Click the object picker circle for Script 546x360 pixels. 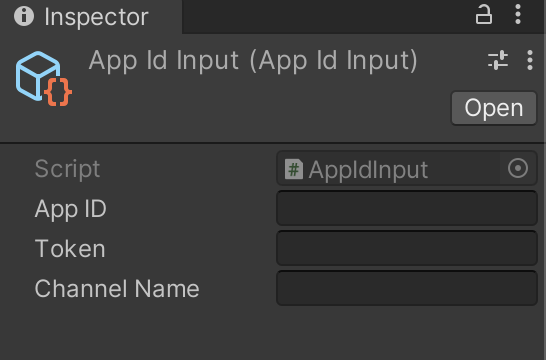[518, 169]
